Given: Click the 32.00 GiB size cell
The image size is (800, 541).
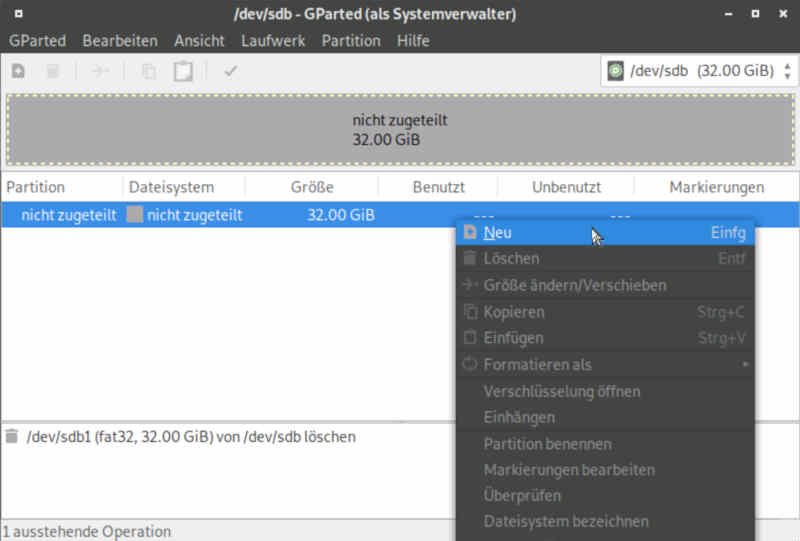Looking at the screenshot, I should 341,215.
